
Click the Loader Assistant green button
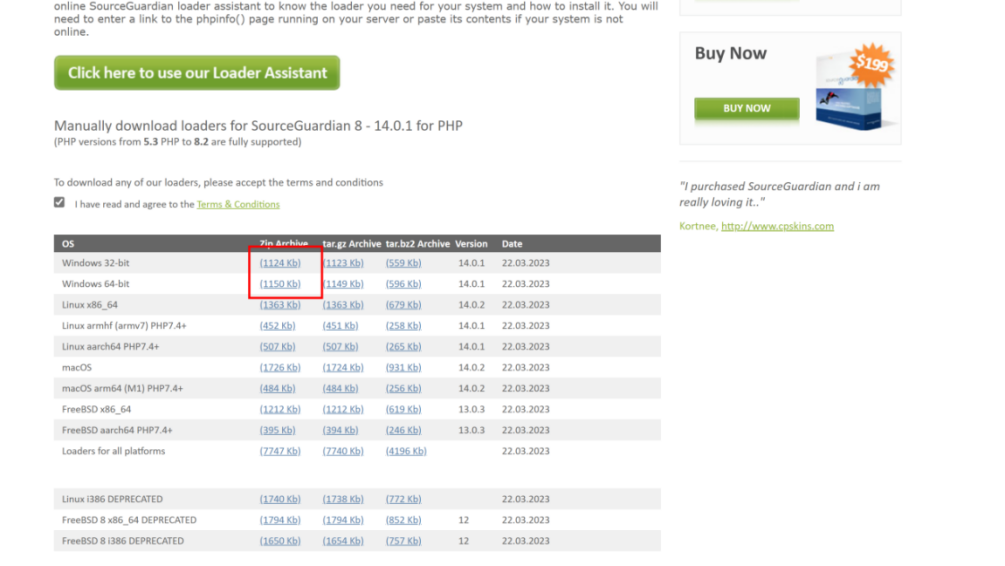coord(197,73)
